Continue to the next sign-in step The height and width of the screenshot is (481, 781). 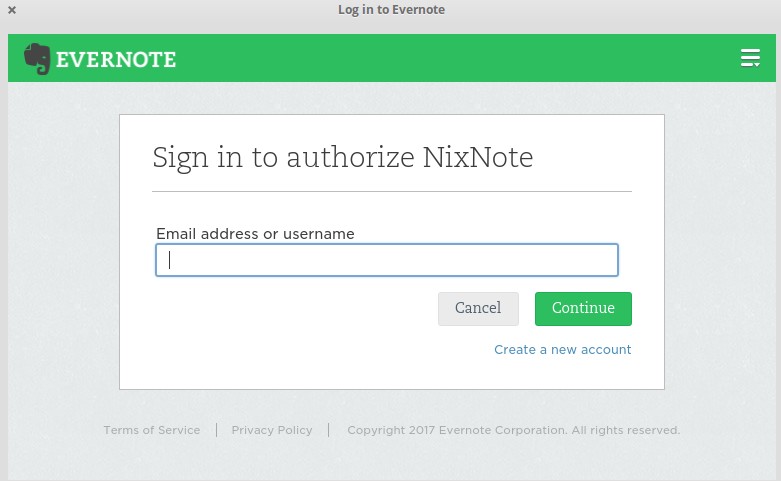pyautogui.click(x=583, y=309)
